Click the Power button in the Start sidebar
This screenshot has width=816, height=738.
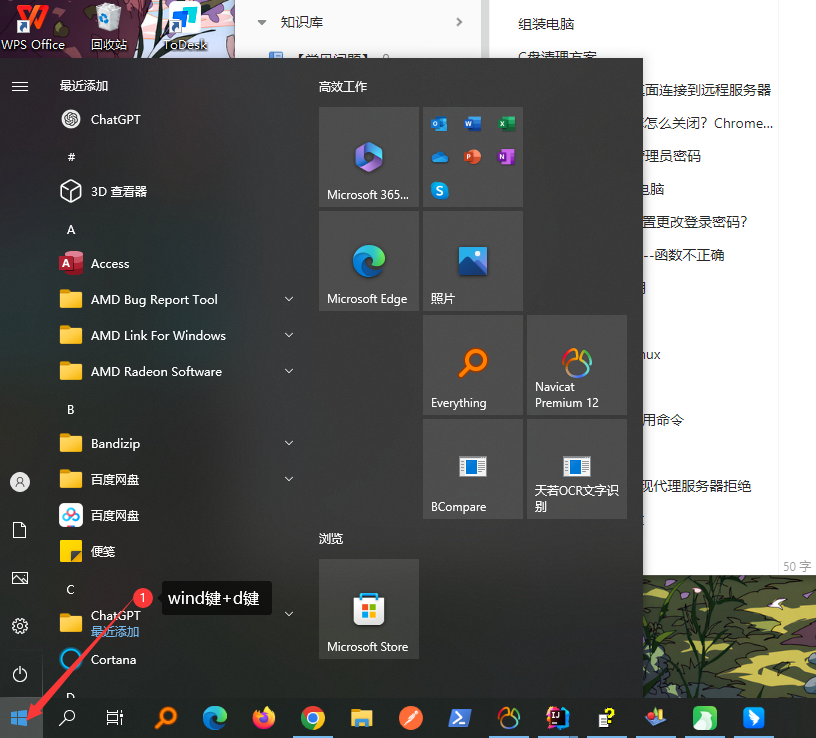coord(20,674)
